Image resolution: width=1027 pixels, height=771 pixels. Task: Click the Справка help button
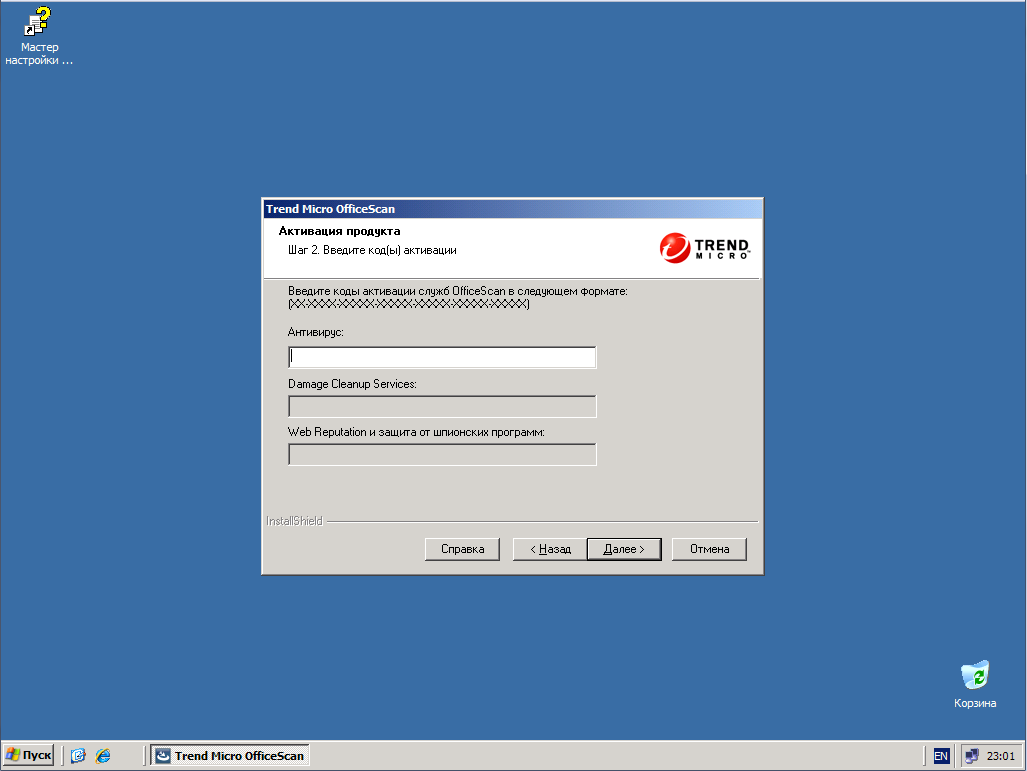pos(462,549)
